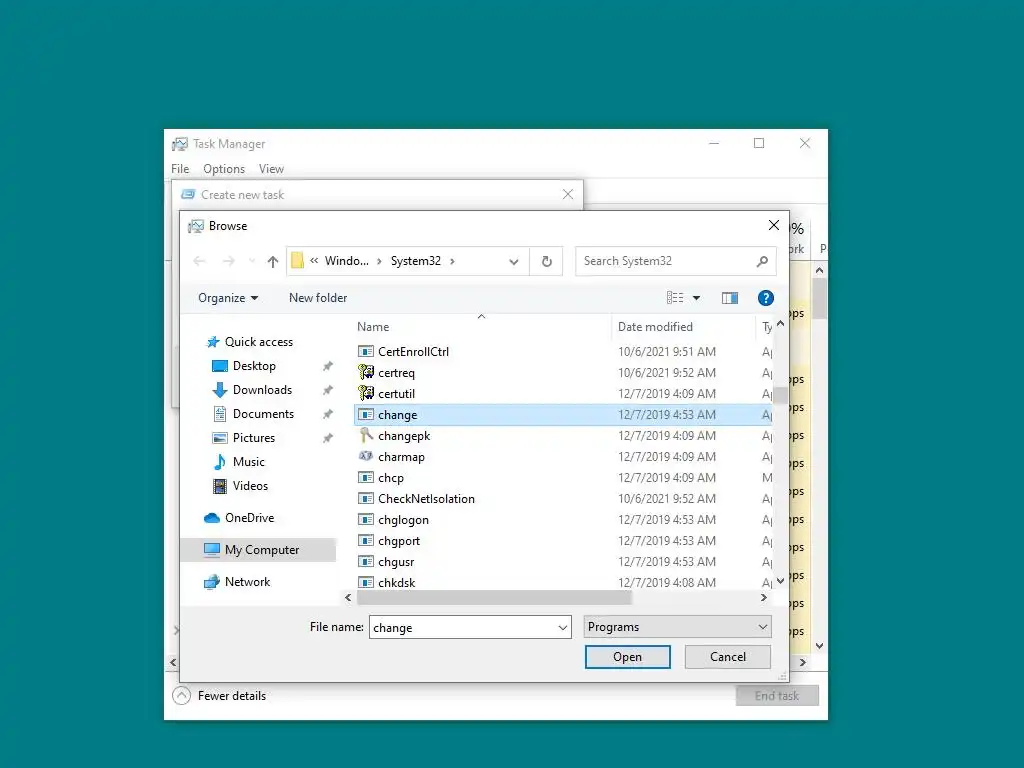The image size is (1024, 768).
Task: Click the Cancel button
Action: click(x=728, y=657)
